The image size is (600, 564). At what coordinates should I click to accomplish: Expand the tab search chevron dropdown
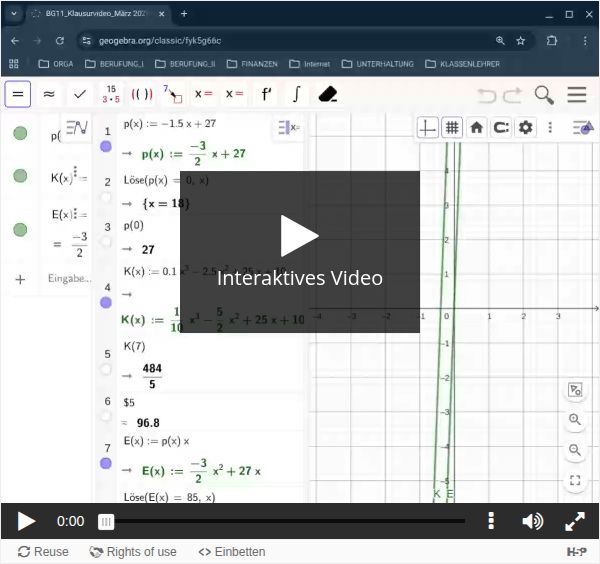[14, 14]
